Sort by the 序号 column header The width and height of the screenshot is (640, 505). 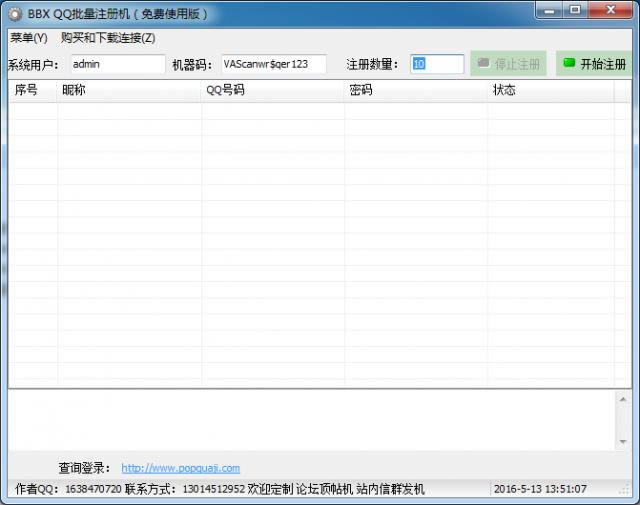pos(33,90)
